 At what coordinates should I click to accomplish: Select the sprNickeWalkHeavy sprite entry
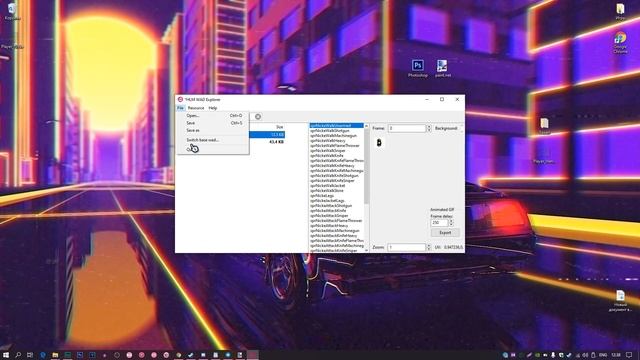[x=336, y=141]
